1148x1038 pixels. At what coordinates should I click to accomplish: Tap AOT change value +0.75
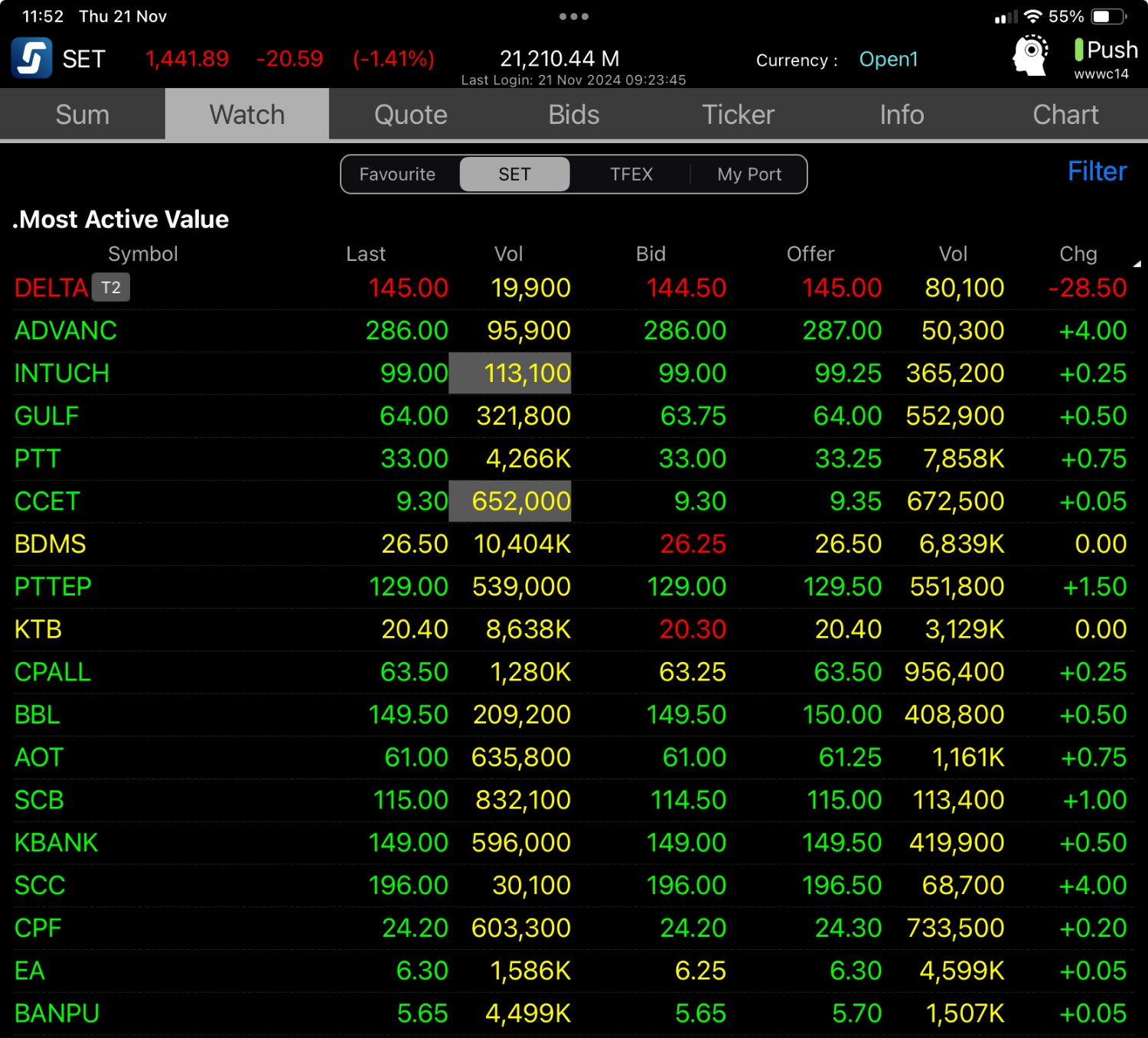(x=1094, y=758)
